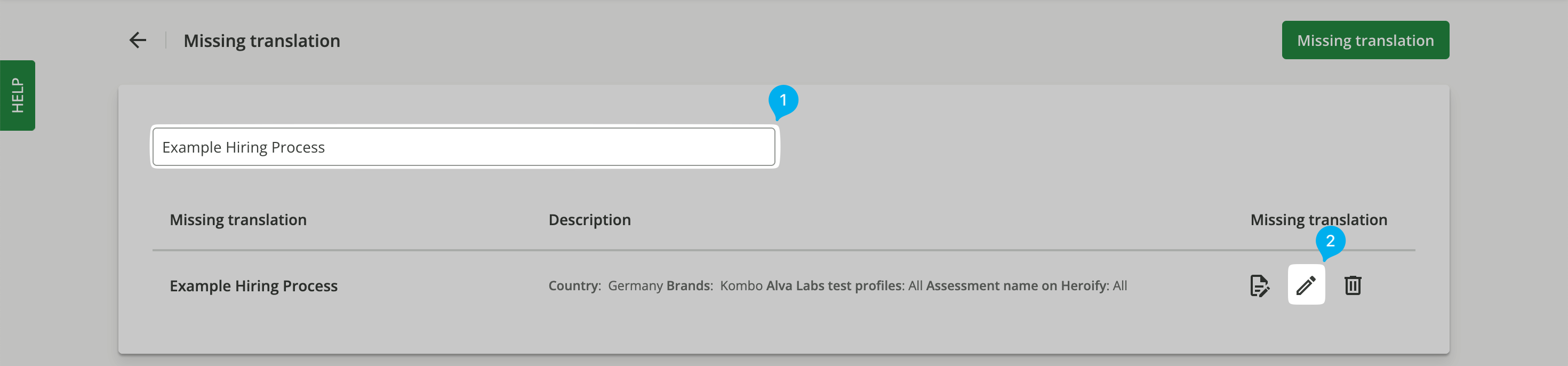Click the pencil edit icon in the row
1568x366 pixels.
click(x=1306, y=285)
